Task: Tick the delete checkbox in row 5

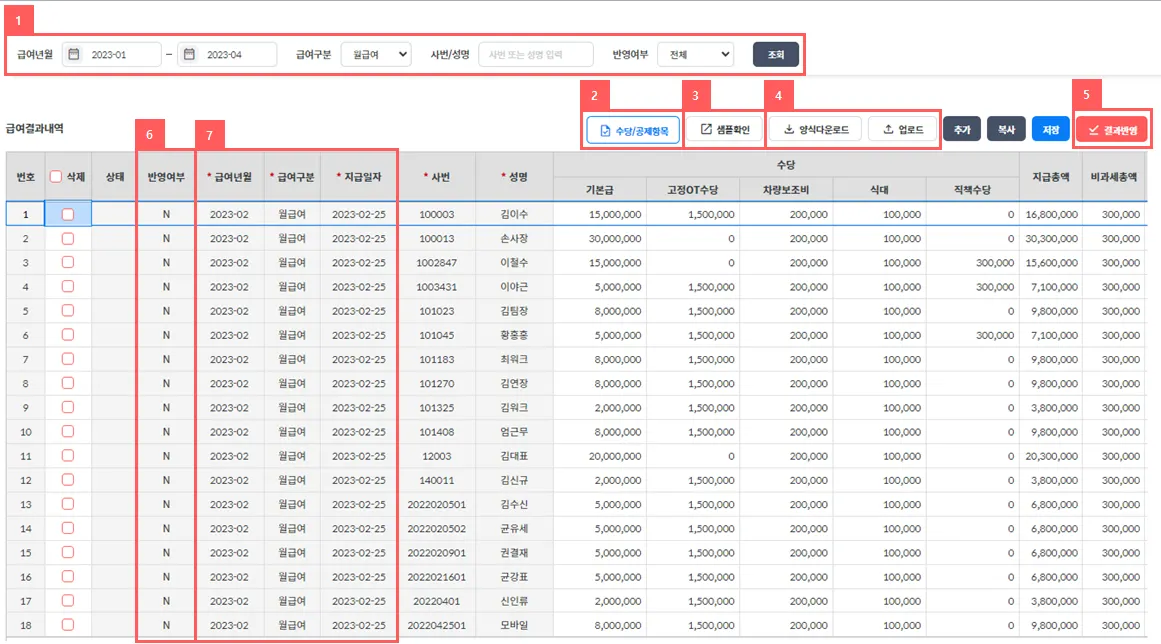Action: [x=68, y=310]
